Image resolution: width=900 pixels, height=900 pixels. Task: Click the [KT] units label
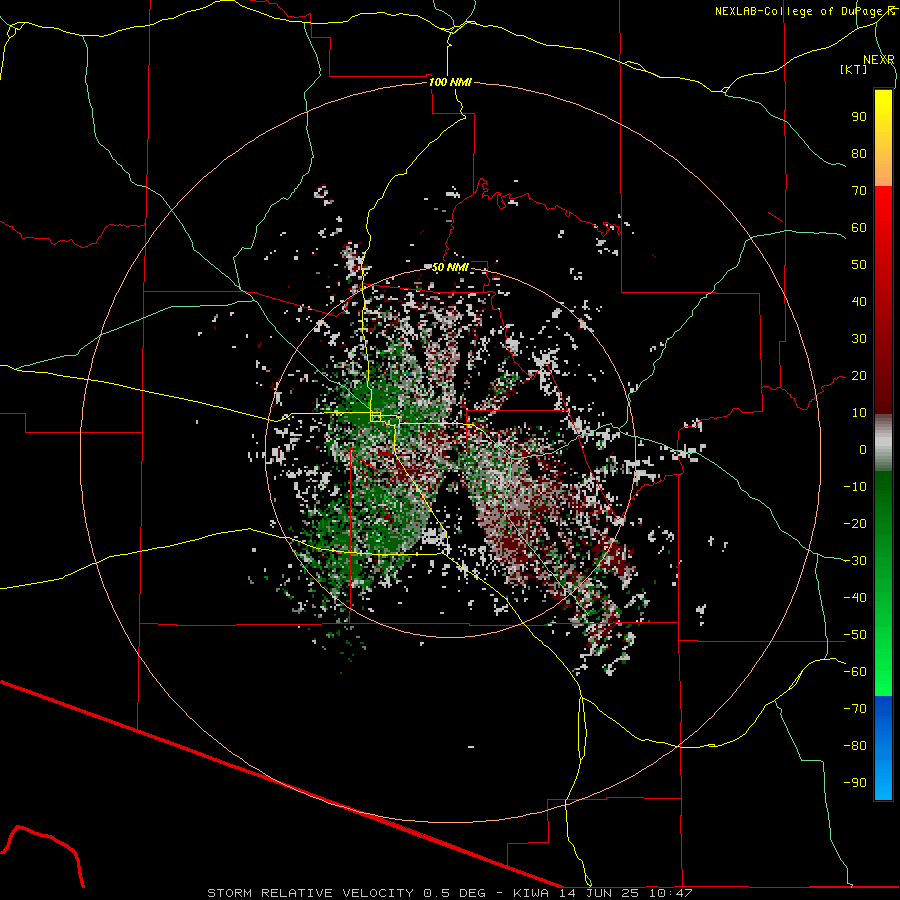(x=853, y=69)
